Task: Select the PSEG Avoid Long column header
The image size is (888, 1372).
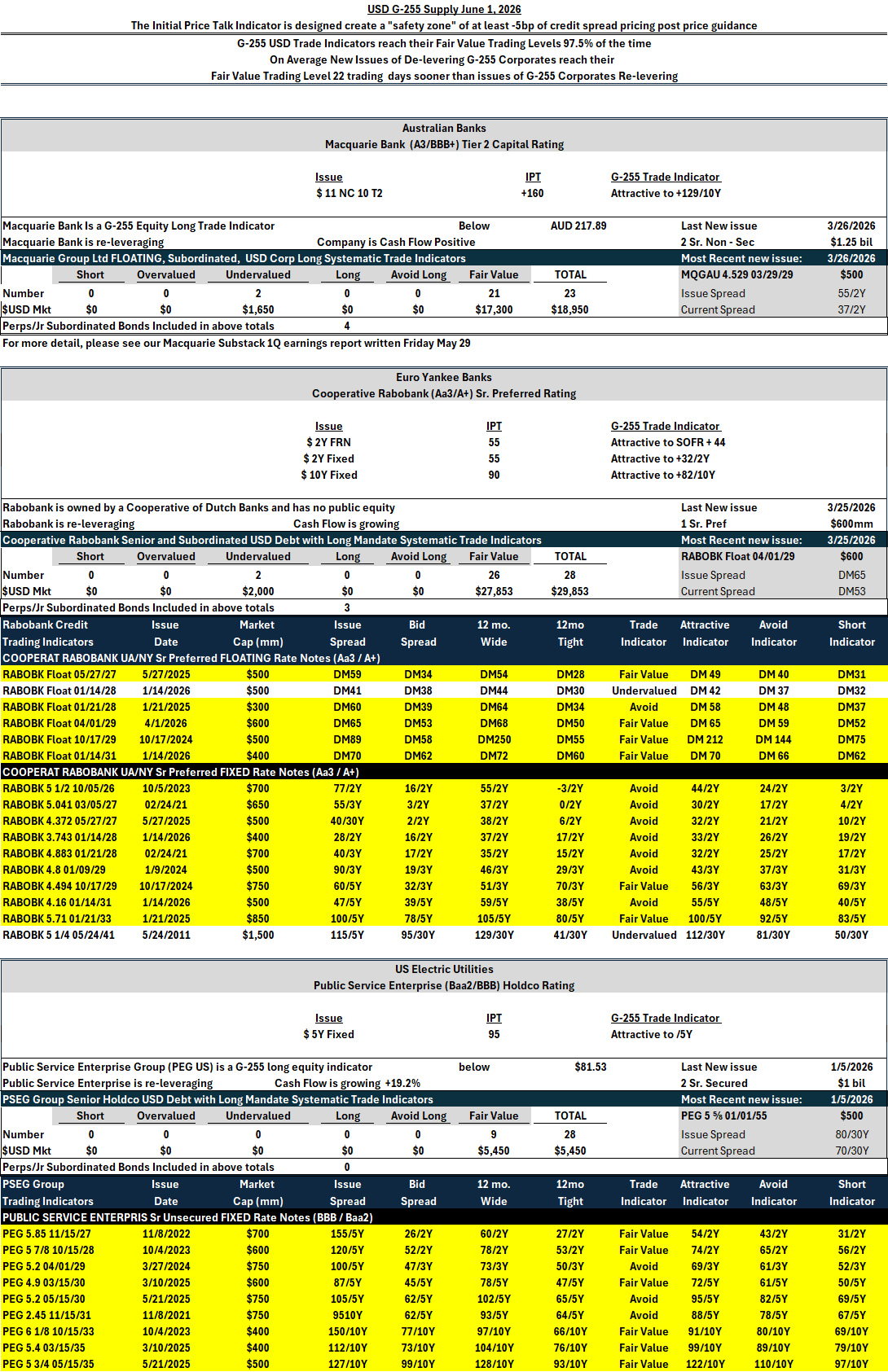Action: pos(419,1116)
